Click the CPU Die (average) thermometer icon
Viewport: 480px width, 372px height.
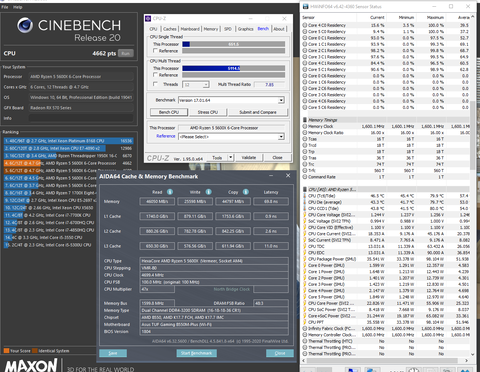coord(305,202)
